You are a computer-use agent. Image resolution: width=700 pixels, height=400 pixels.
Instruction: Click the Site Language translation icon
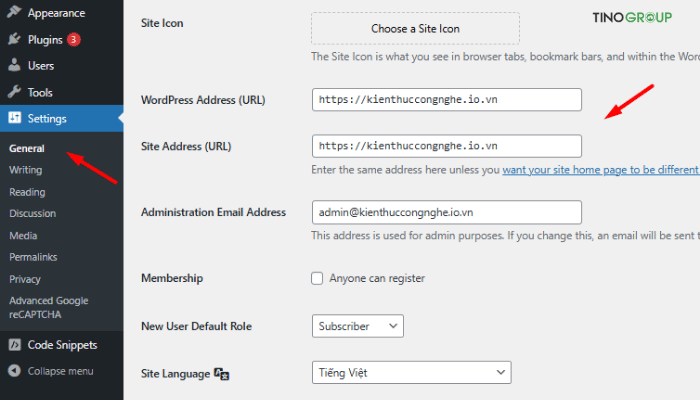221,374
